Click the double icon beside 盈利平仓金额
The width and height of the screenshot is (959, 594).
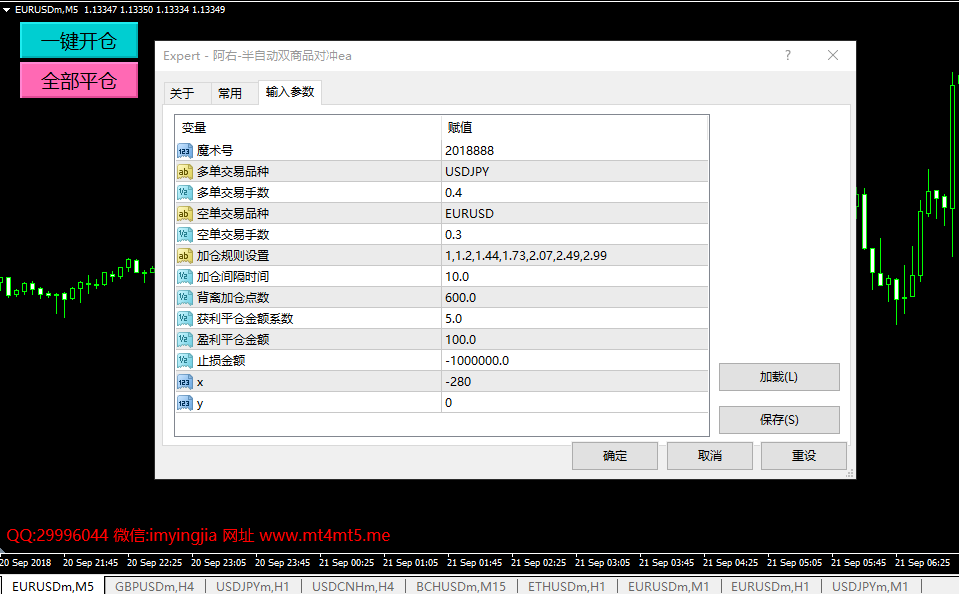pos(184,340)
